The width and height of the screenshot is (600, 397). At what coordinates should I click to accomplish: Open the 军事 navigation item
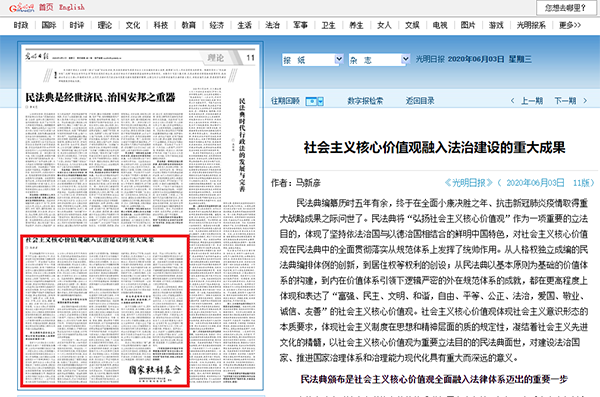(x=300, y=25)
